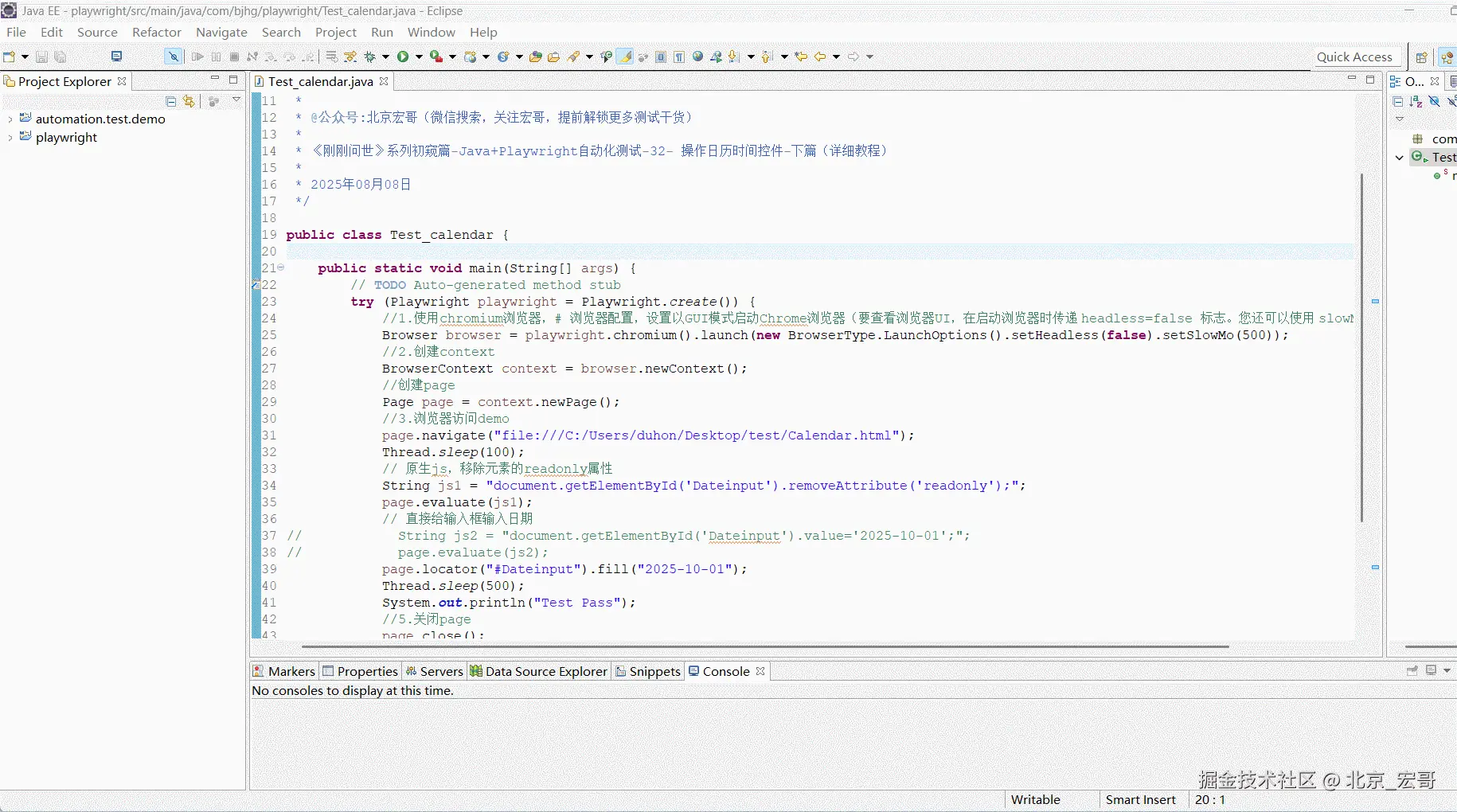1457x812 pixels.
Task: Click the Next Annotation arrow icon
Action: click(734, 57)
